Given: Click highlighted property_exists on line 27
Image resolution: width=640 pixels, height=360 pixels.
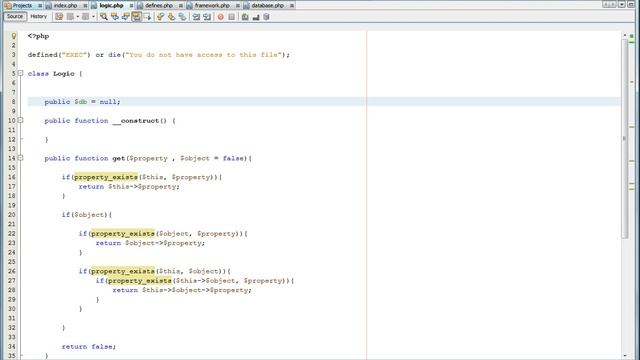Looking at the screenshot, I should pyautogui.click(x=140, y=280).
